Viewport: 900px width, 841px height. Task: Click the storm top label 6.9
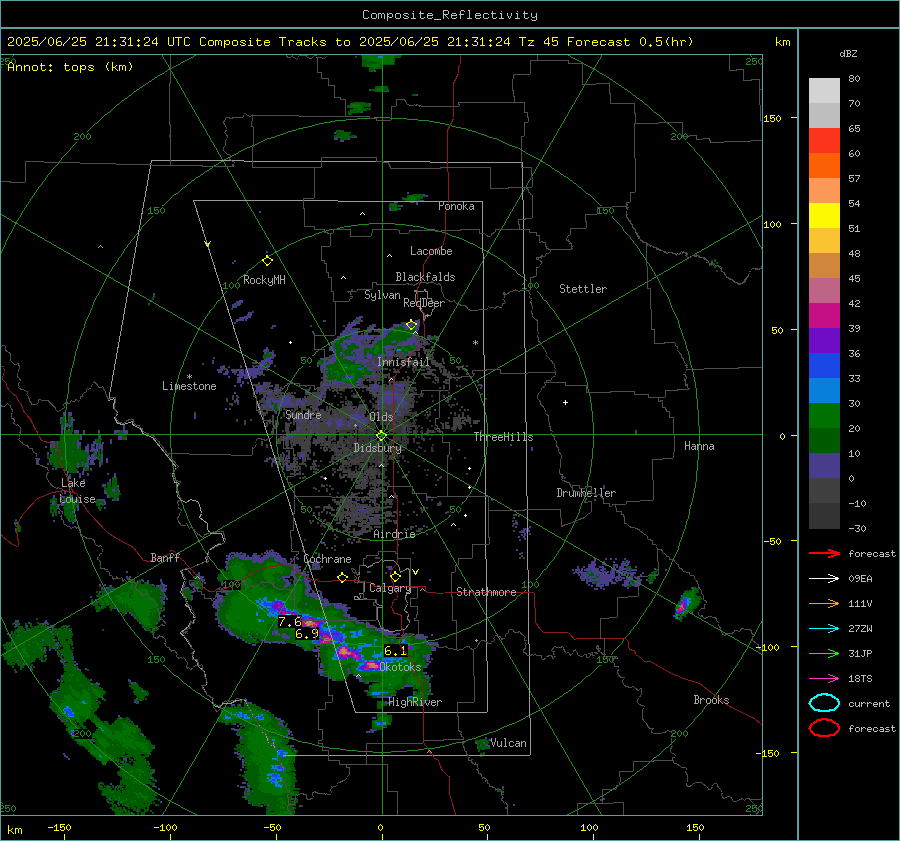tap(307, 634)
